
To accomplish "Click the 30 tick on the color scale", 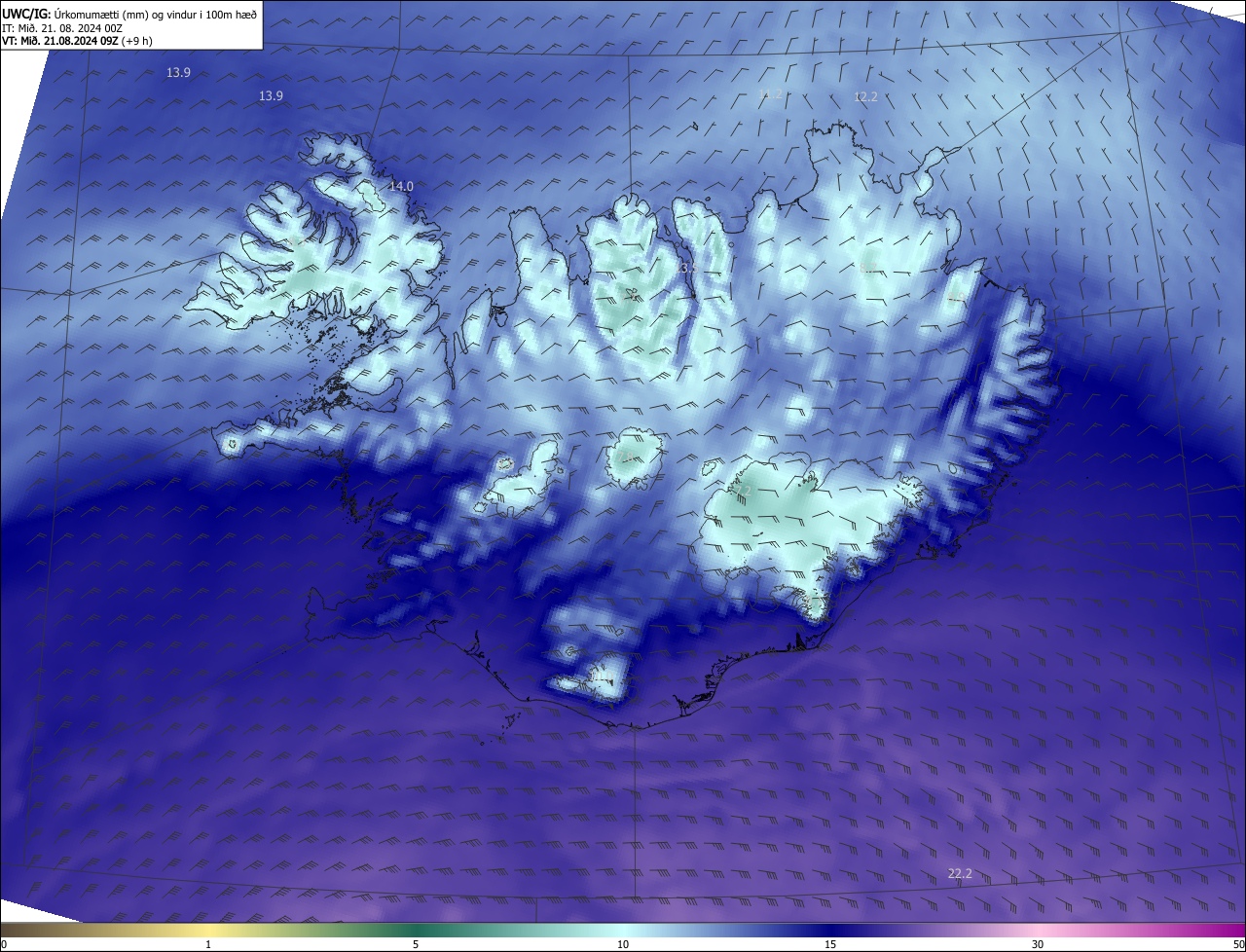I will click(1038, 944).
